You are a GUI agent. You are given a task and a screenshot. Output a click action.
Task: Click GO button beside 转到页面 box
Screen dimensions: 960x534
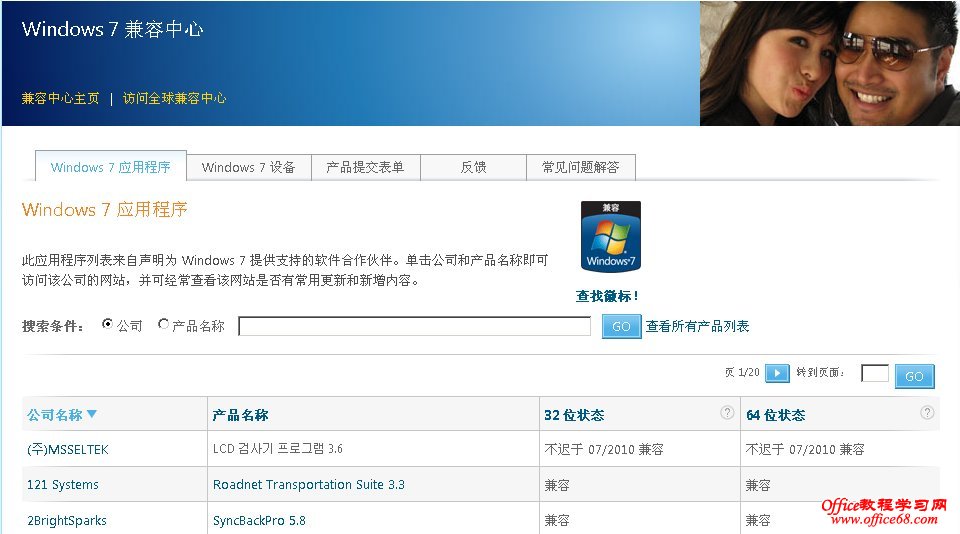(x=915, y=376)
